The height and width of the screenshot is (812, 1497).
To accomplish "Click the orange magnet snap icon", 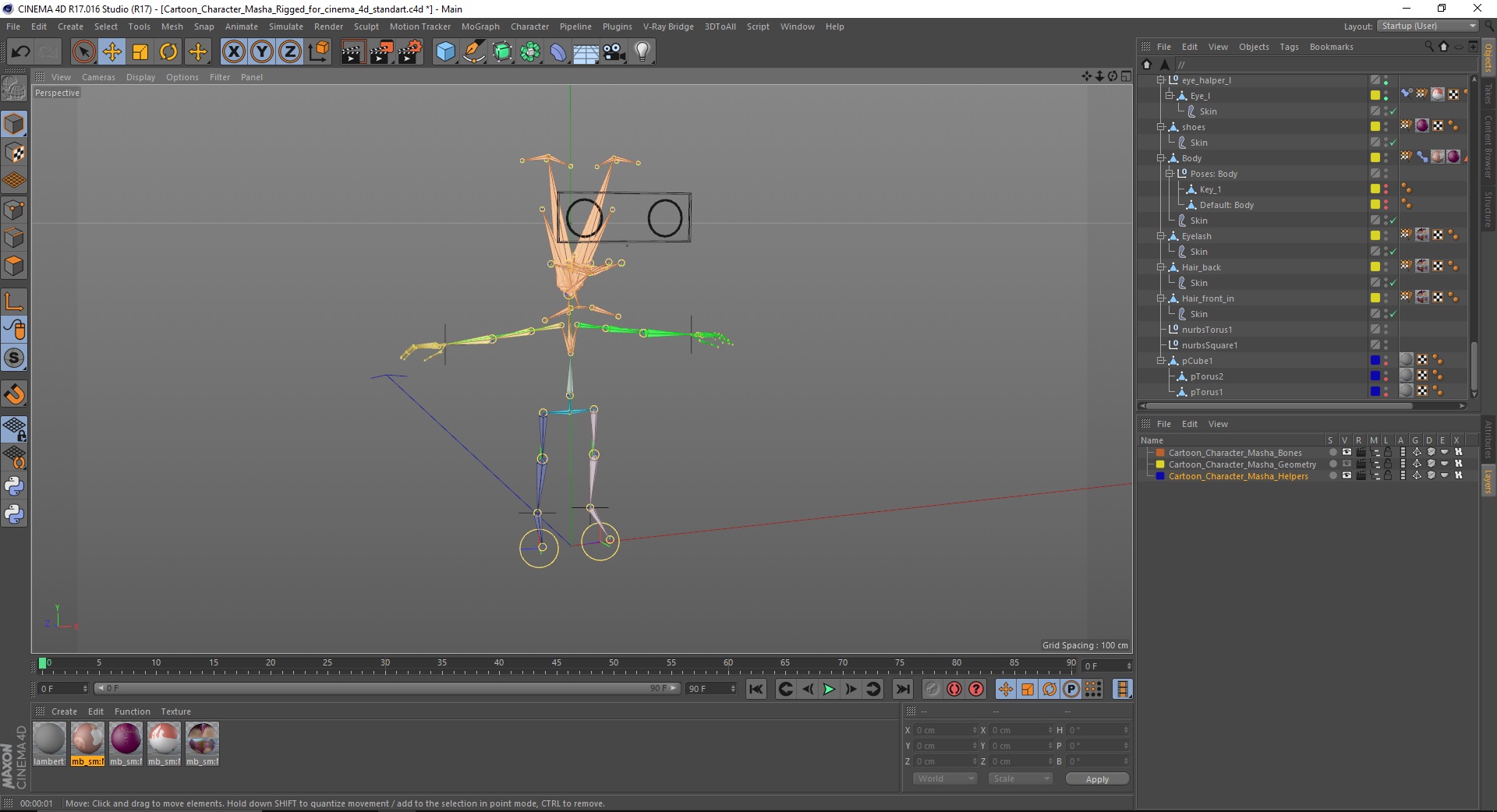I will click(14, 394).
